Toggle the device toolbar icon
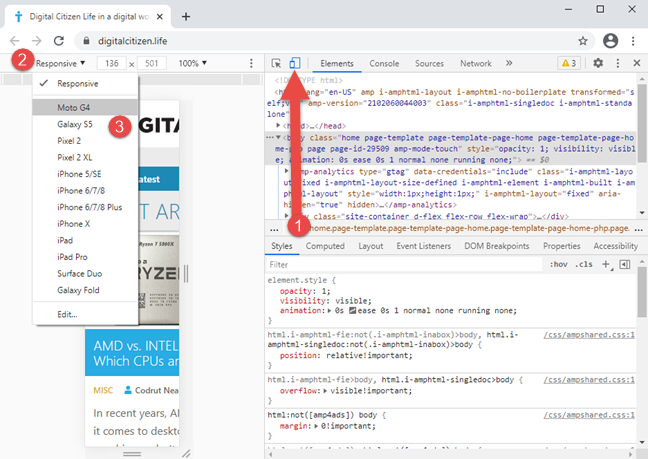 click(x=295, y=63)
